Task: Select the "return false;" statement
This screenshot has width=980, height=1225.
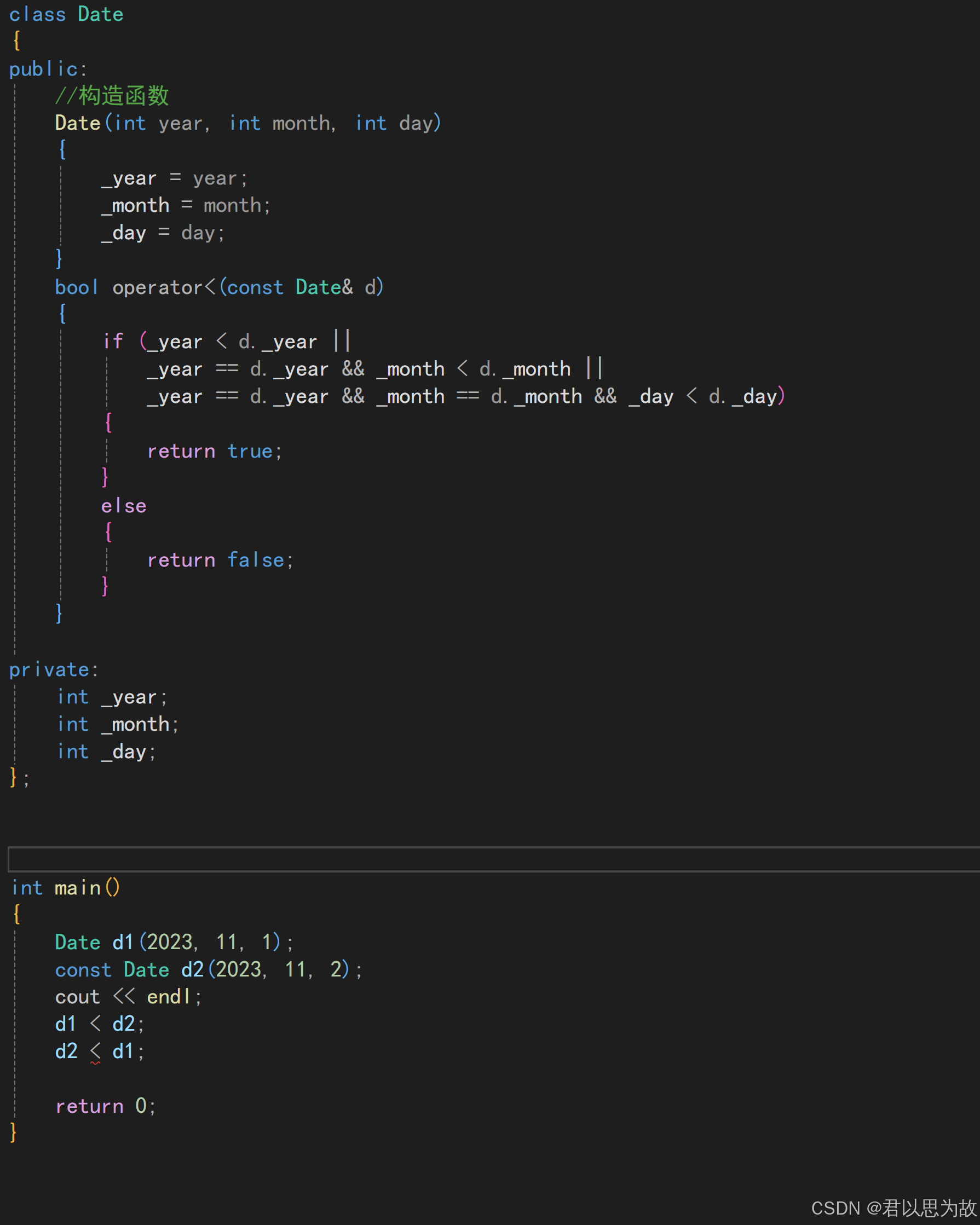Action: pyautogui.click(x=220, y=559)
